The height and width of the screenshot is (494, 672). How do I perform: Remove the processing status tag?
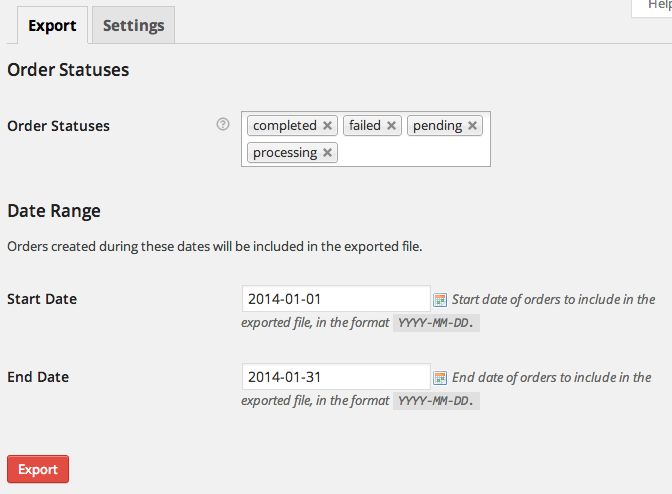click(x=327, y=153)
